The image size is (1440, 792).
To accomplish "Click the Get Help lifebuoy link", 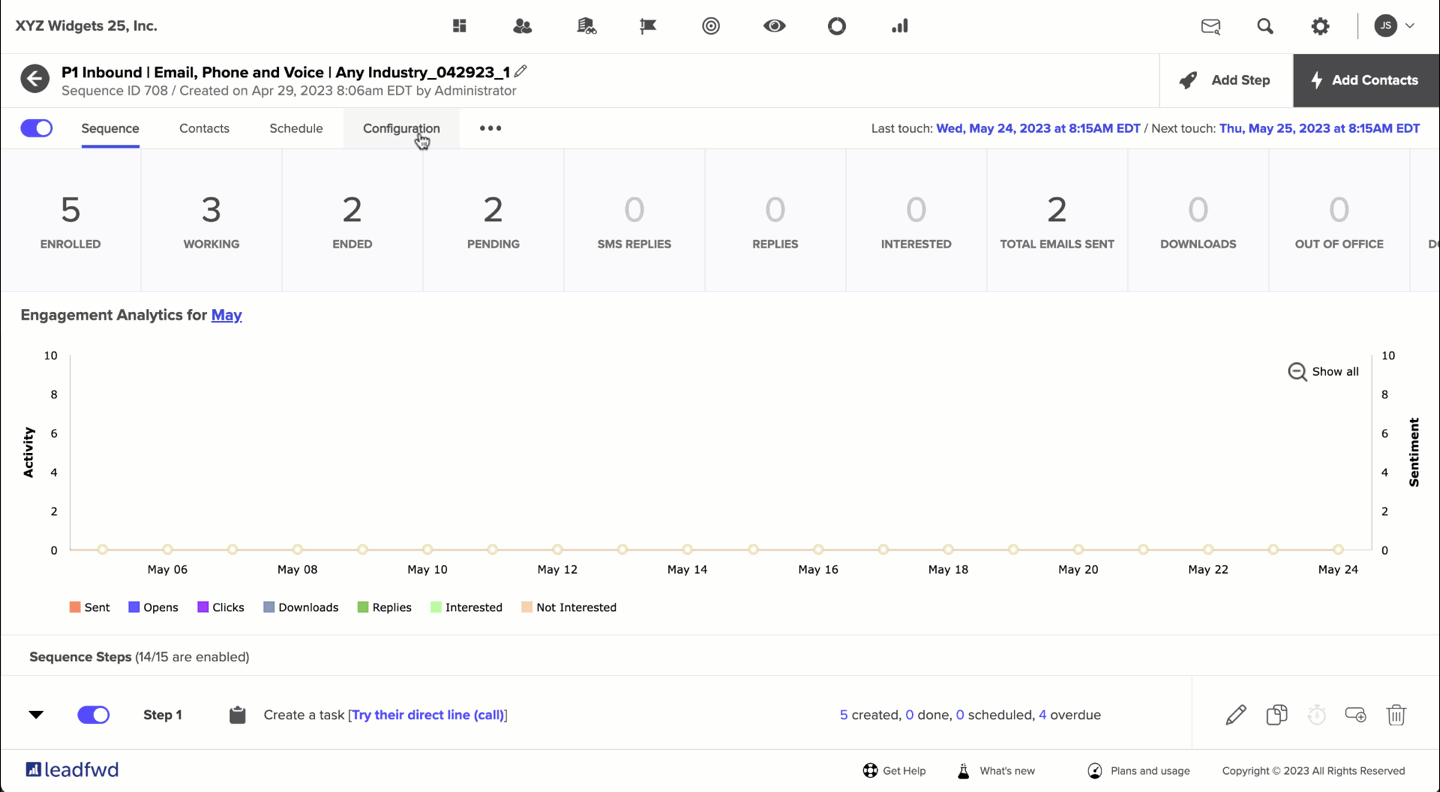I will pos(894,771).
